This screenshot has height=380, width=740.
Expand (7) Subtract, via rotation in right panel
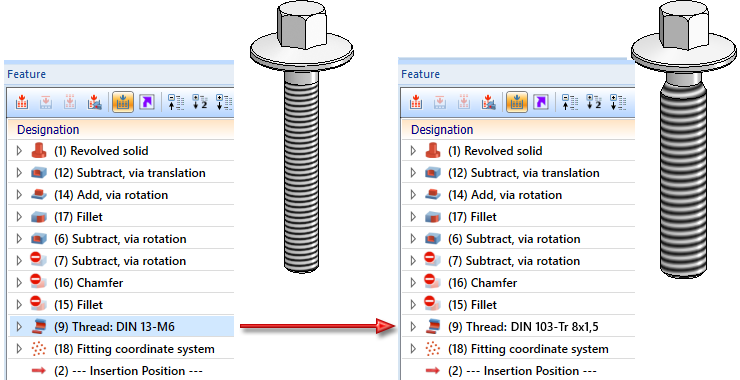(x=413, y=261)
